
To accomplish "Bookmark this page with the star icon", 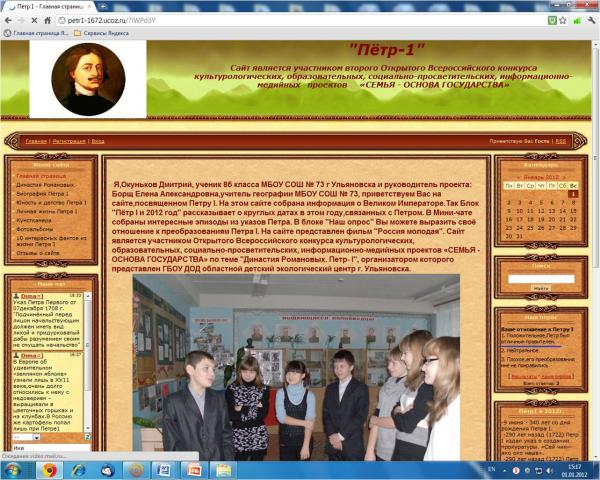I will [562, 20].
